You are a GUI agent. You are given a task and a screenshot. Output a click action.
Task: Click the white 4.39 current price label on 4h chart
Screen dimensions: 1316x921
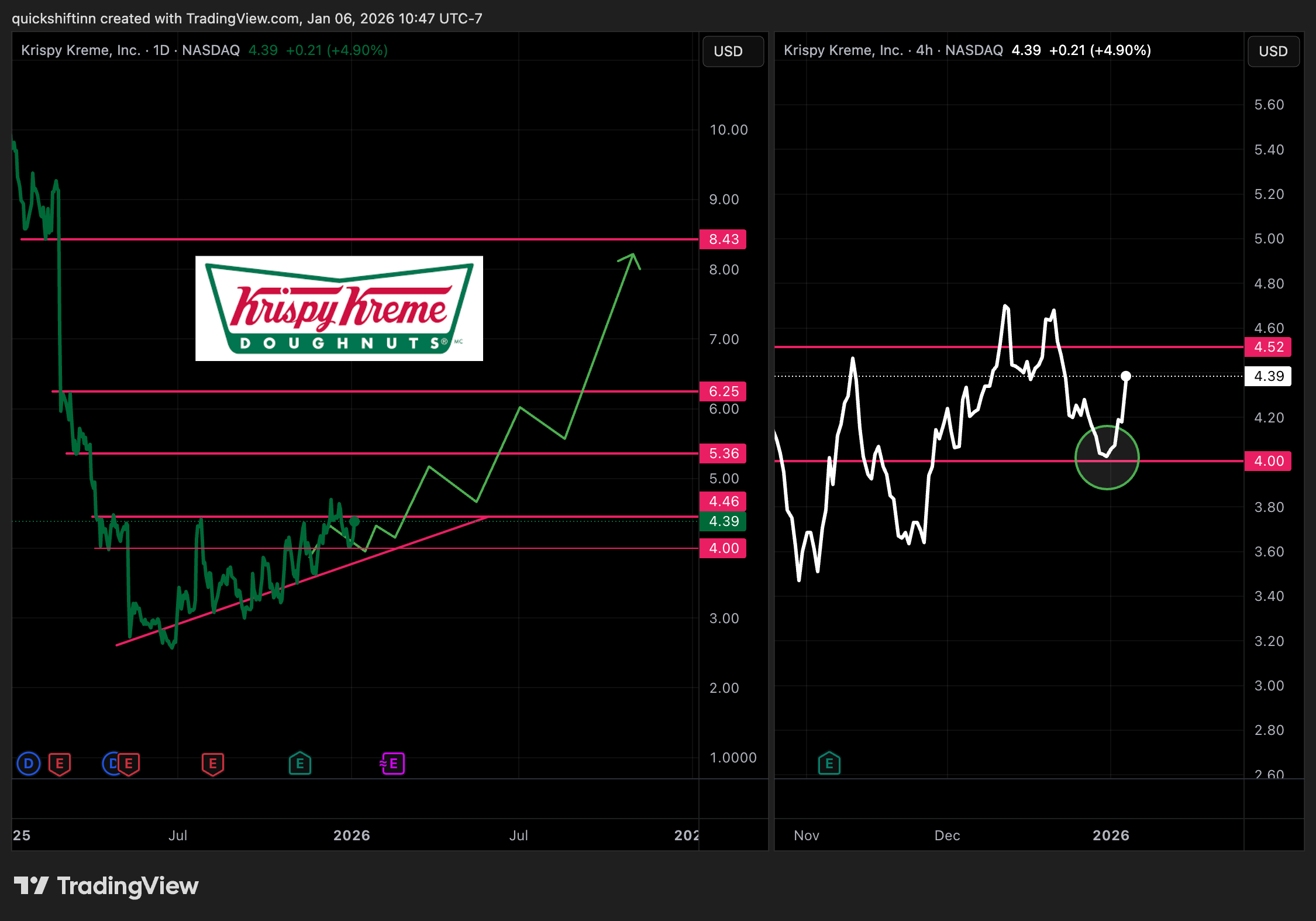click(1268, 376)
